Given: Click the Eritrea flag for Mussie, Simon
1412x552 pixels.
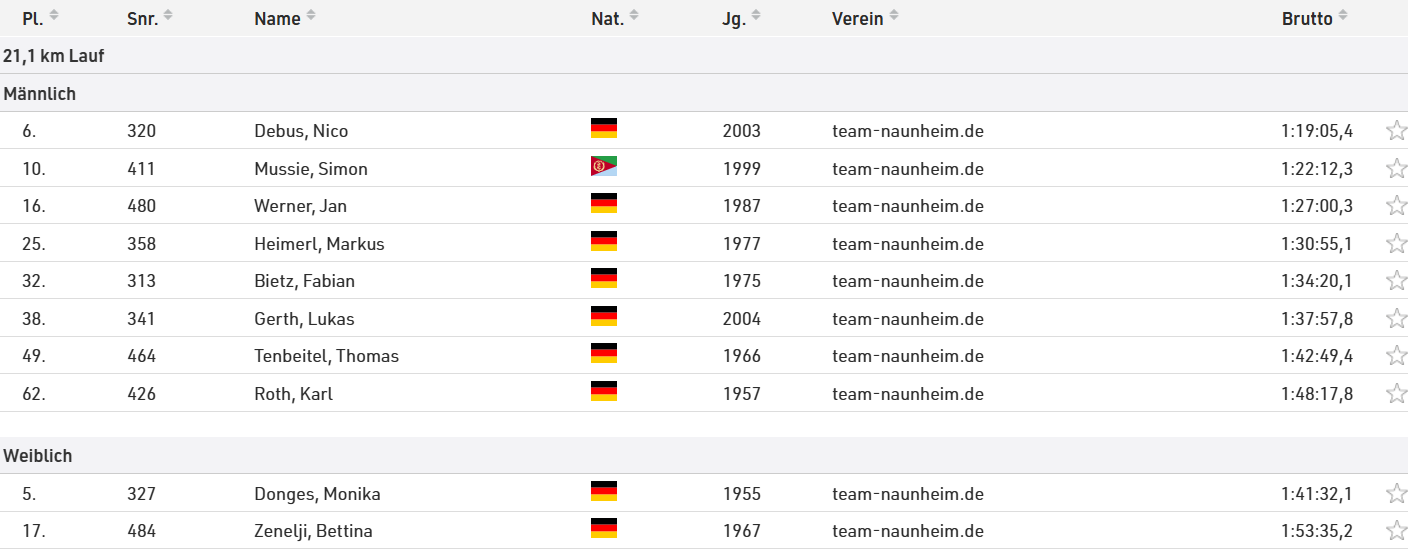Looking at the screenshot, I should point(604,167).
